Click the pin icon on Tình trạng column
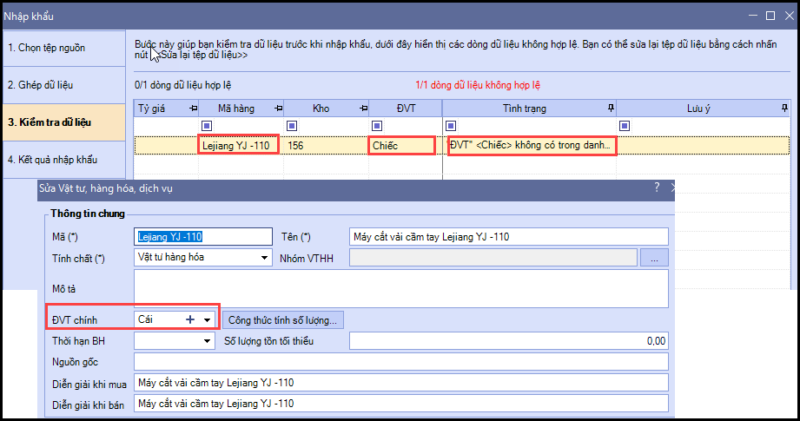The image size is (800, 421). (x=612, y=106)
